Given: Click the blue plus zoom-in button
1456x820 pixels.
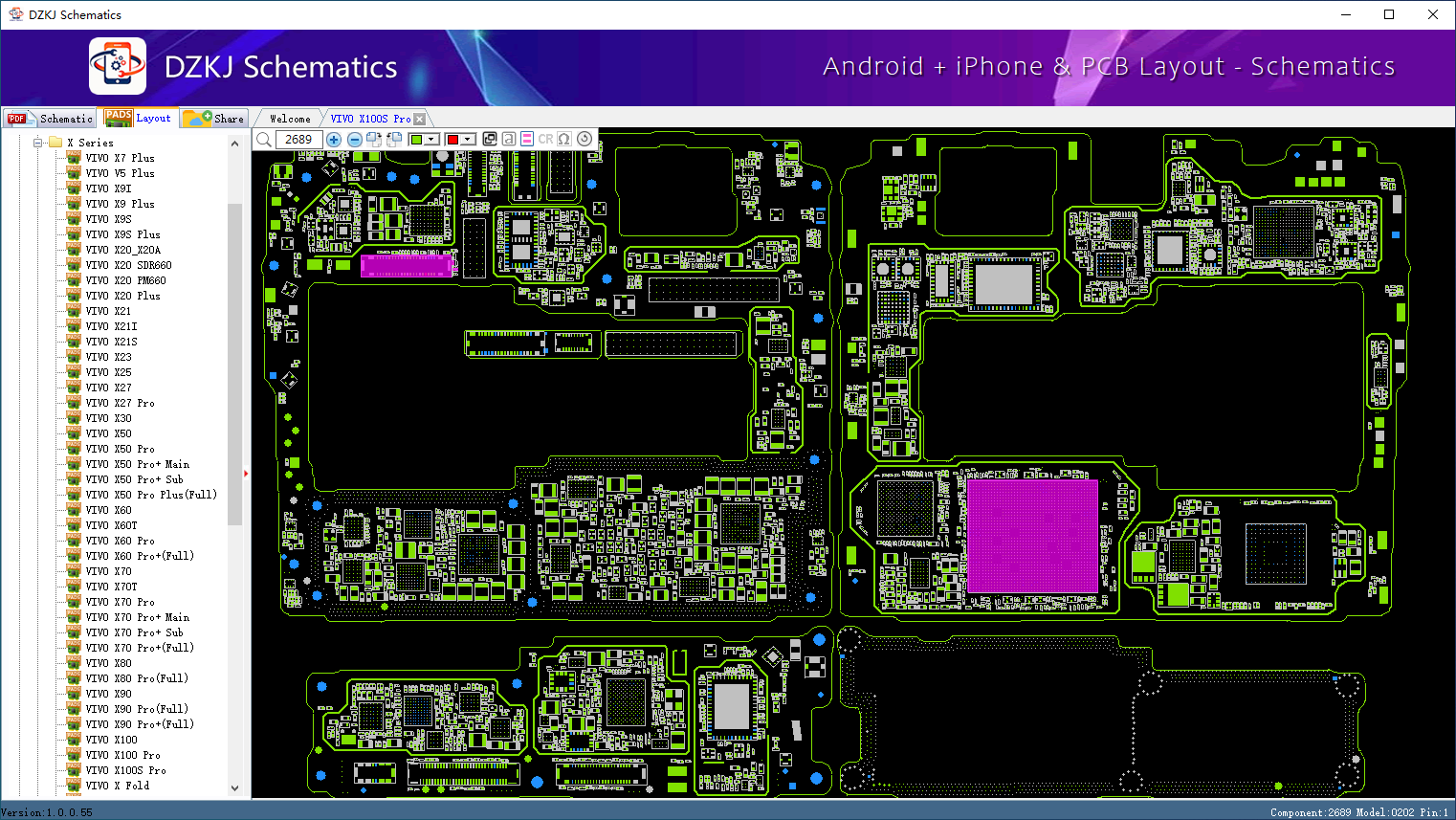Looking at the screenshot, I should point(334,140).
